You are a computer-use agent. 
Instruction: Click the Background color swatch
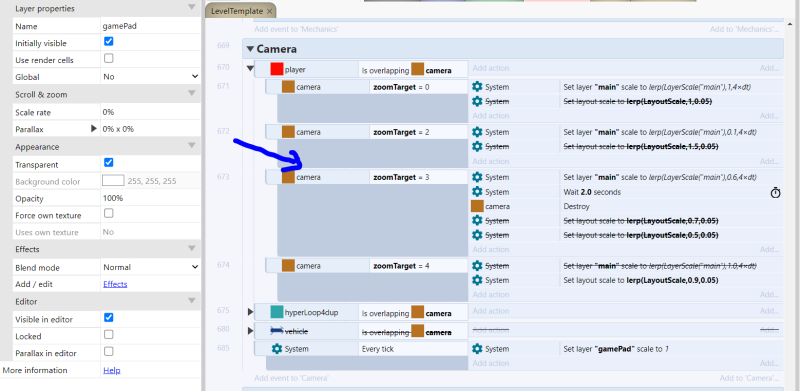pyautogui.click(x=113, y=180)
